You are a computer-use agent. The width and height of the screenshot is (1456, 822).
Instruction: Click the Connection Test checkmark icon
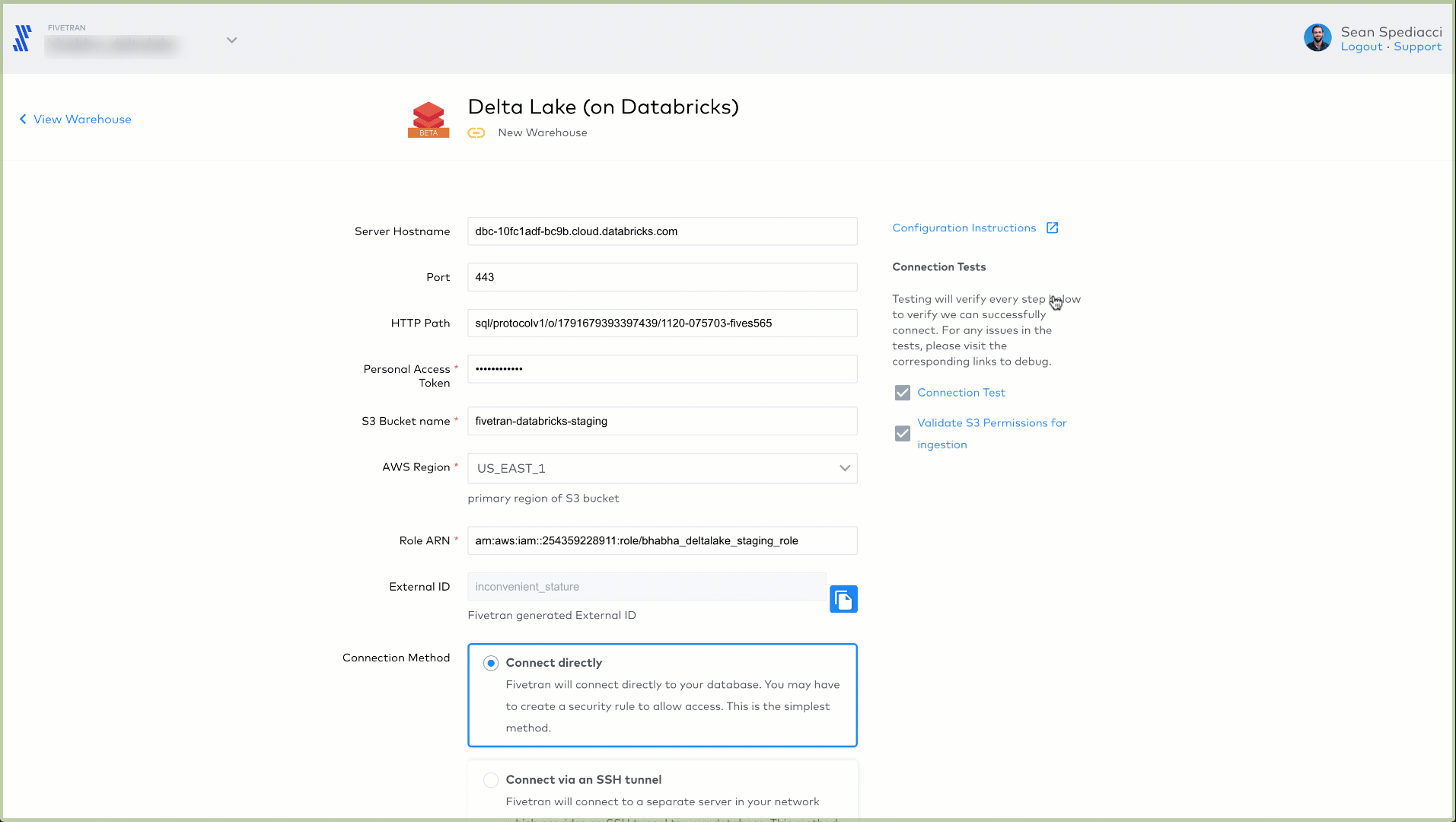[902, 393]
